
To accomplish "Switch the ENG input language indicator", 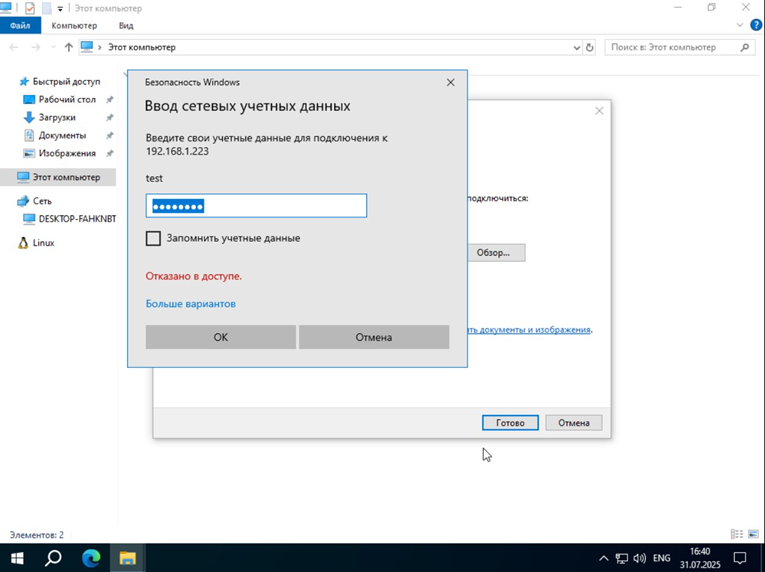I will (662, 558).
